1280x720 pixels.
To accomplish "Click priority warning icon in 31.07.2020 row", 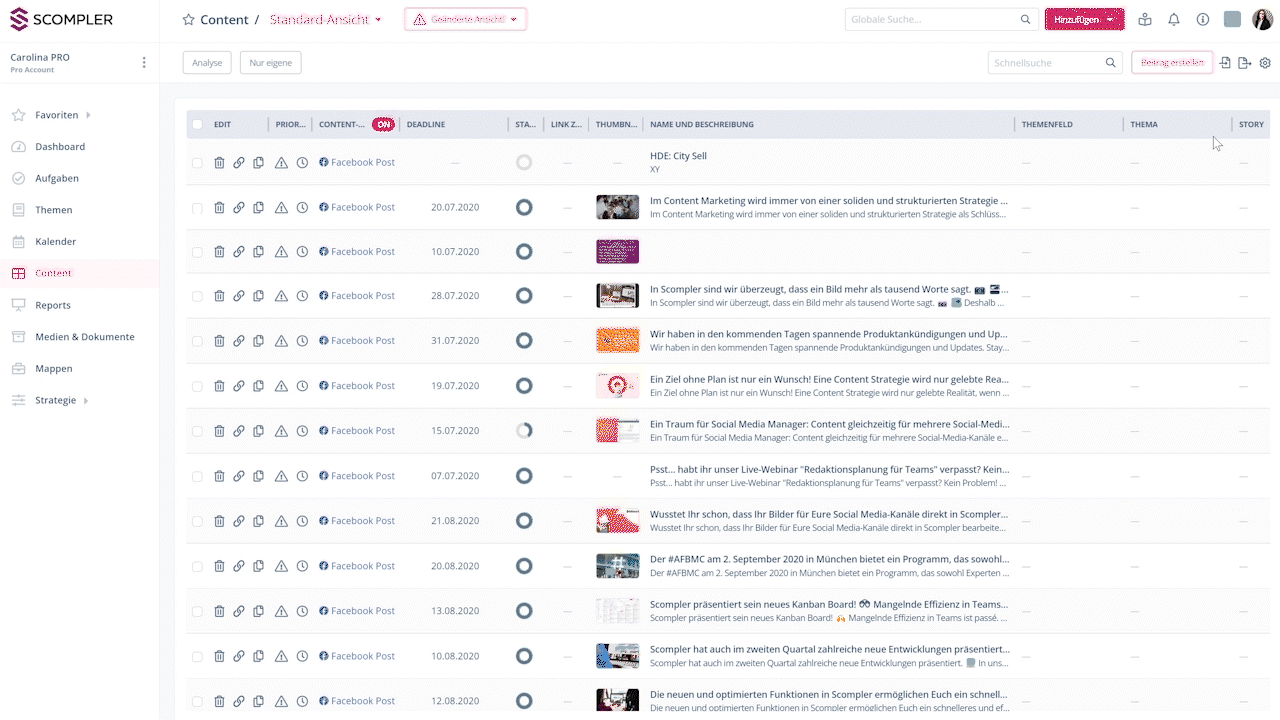I will tap(281, 341).
